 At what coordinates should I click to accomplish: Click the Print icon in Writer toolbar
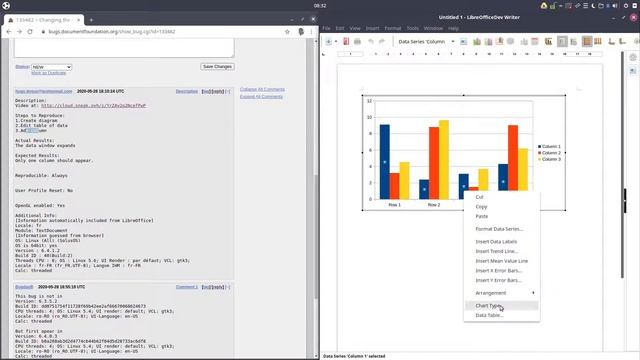click(357, 41)
